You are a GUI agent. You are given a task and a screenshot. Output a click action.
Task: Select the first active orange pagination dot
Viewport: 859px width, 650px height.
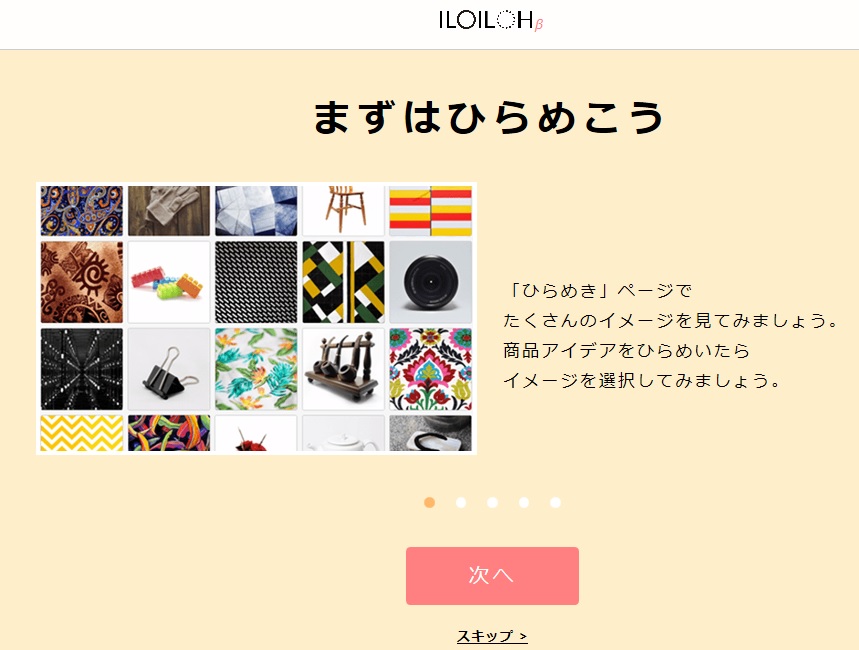tap(430, 503)
